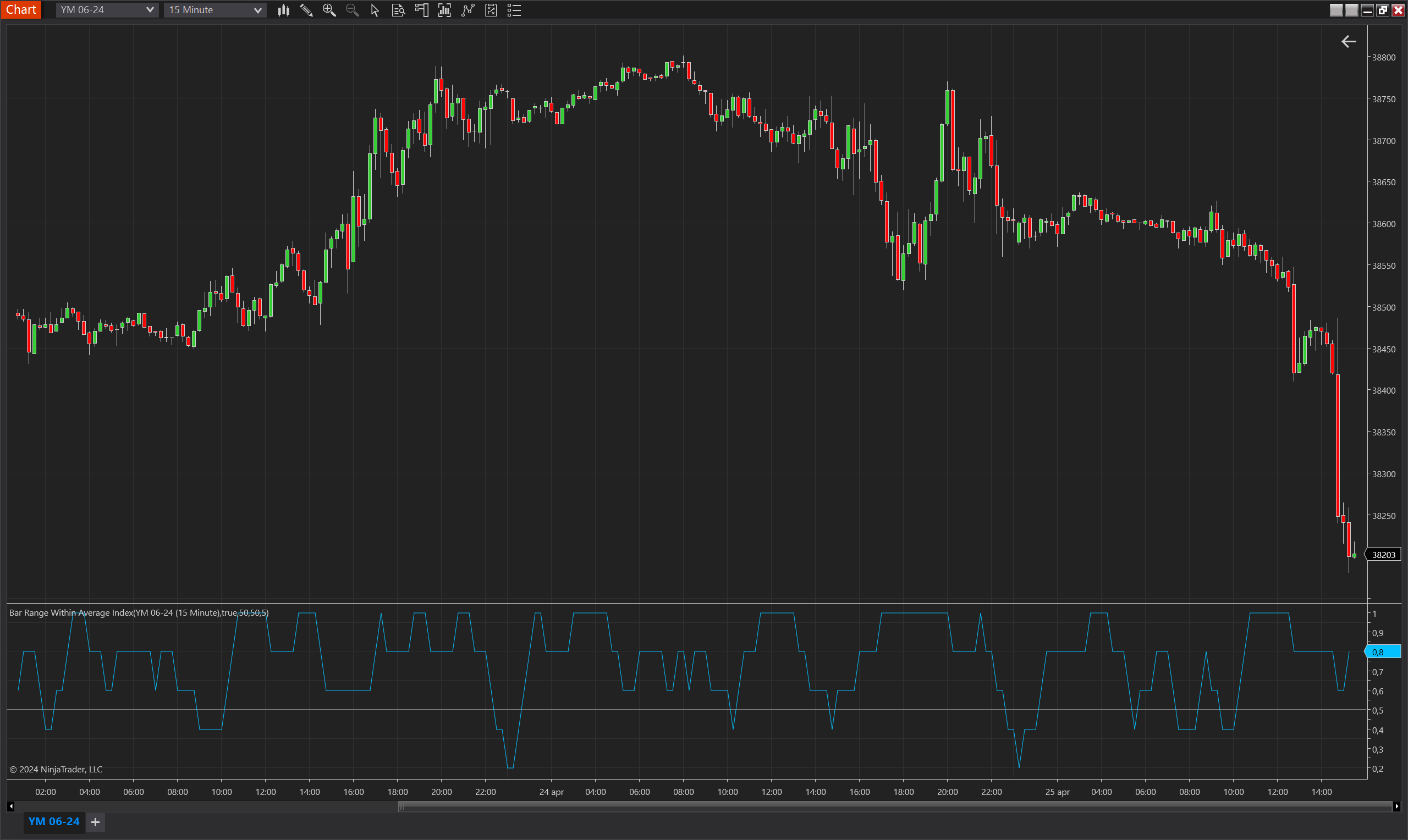Click the return arrow at chart's top right

point(1349,41)
